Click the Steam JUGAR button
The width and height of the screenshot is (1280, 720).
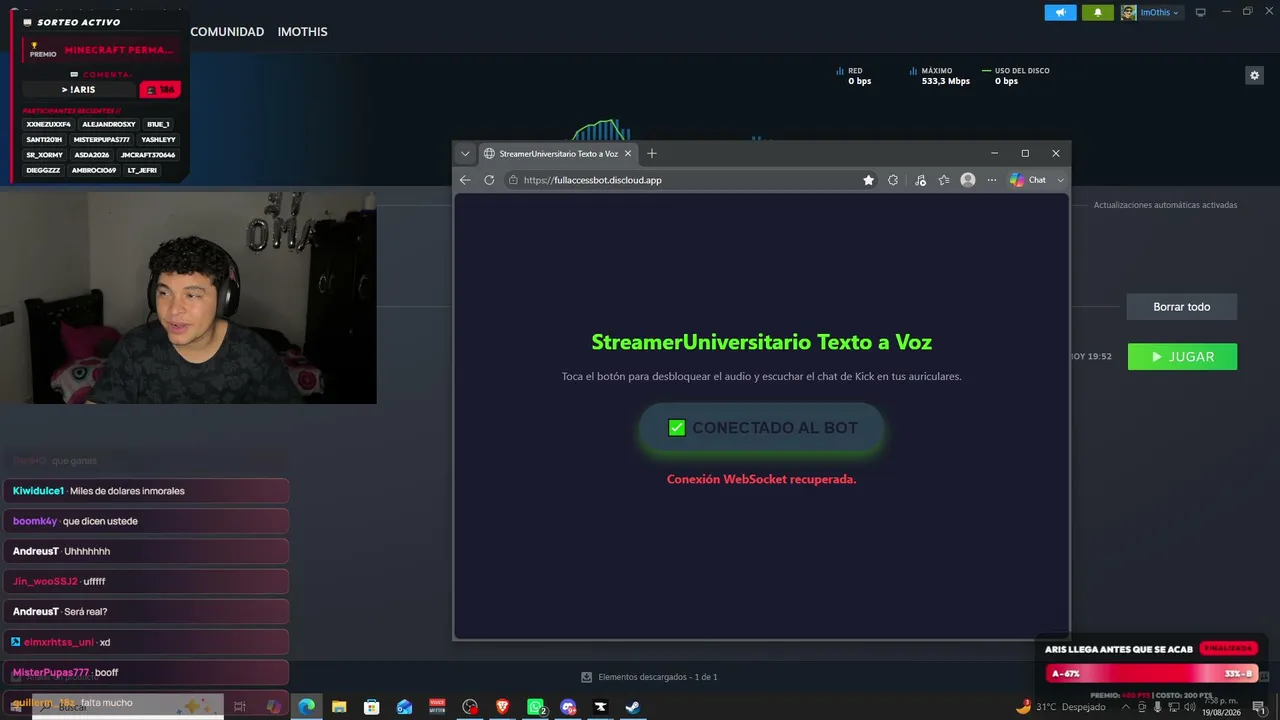1182,357
